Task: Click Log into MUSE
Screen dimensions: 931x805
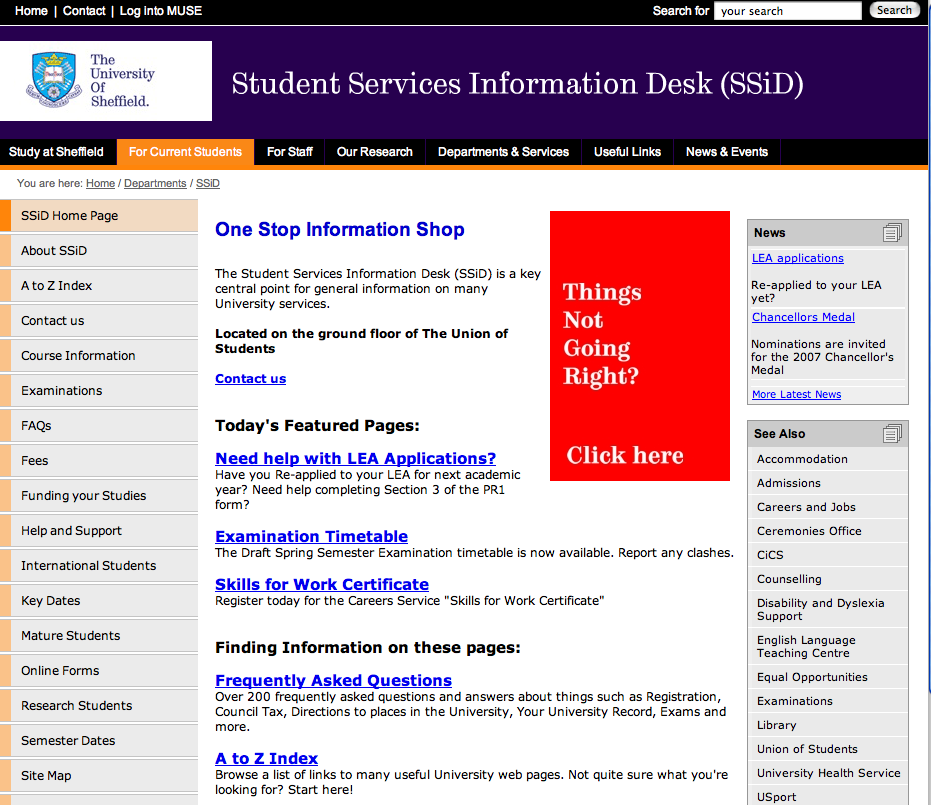Action: [161, 11]
